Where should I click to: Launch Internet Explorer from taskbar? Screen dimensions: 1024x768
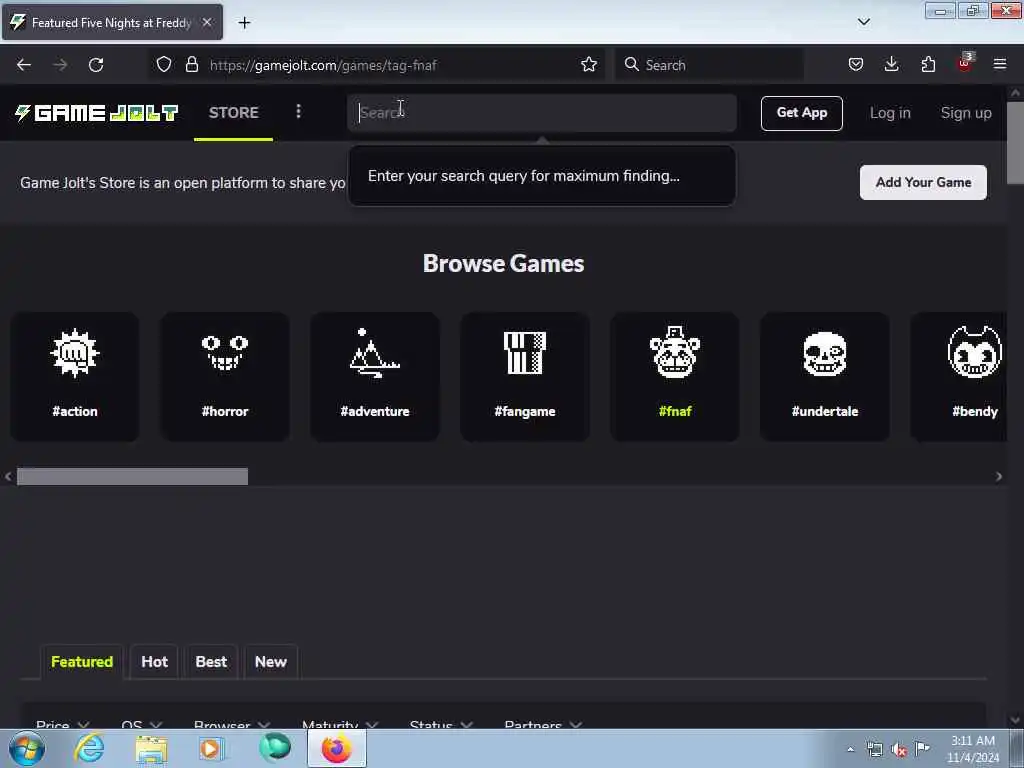pos(89,748)
